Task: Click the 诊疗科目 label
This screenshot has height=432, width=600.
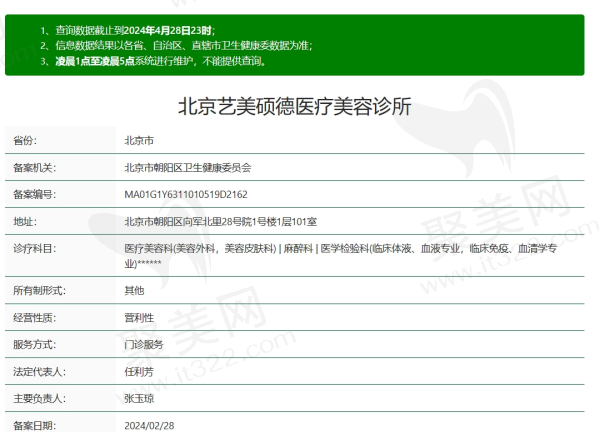Action: click(x=35, y=249)
